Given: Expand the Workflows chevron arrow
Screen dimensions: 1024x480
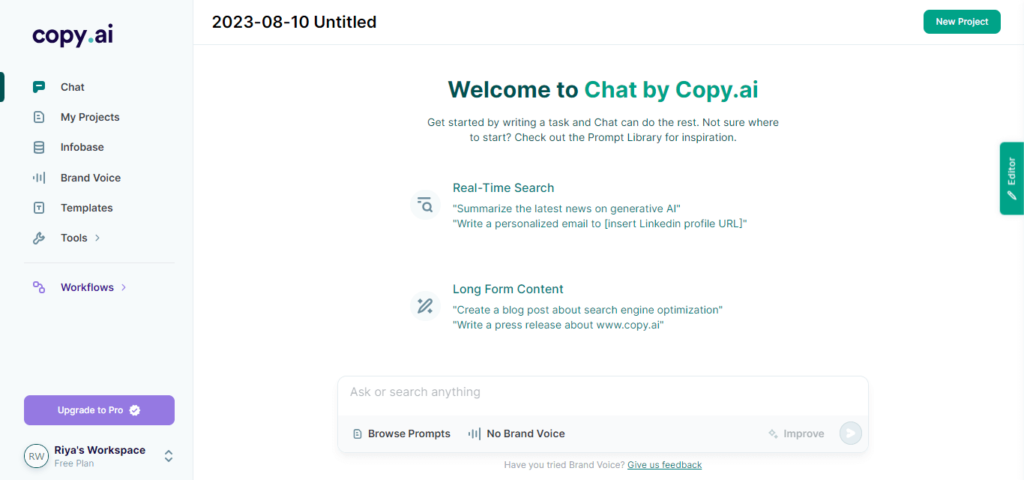Looking at the screenshot, I should (x=124, y=287).
